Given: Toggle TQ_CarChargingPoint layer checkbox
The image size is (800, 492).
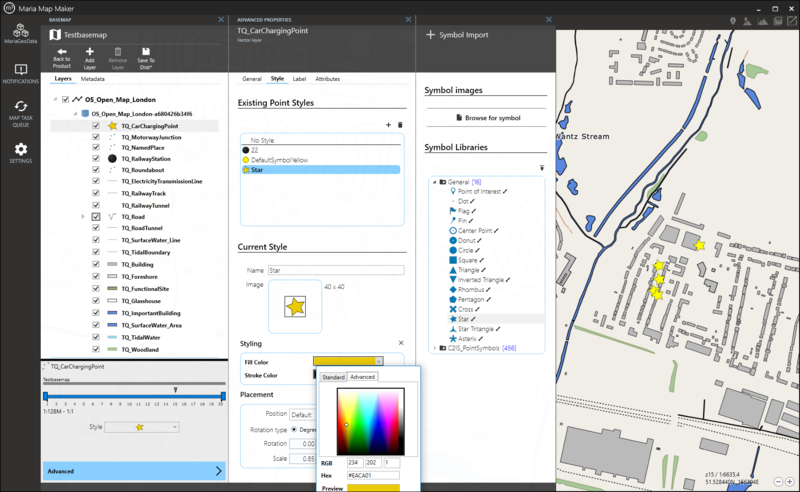Looking at the screenshot, I should point(95,126).
